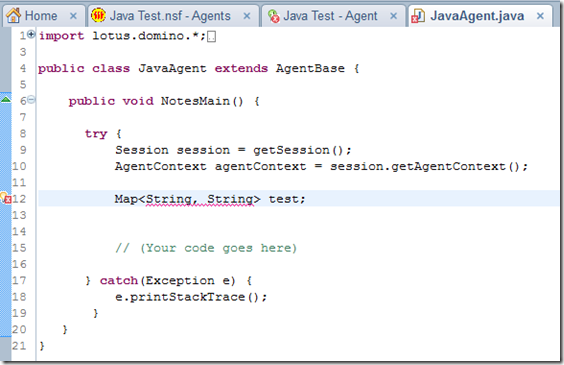Close the Home tab

pyautogui.click(x=73, y=16)
